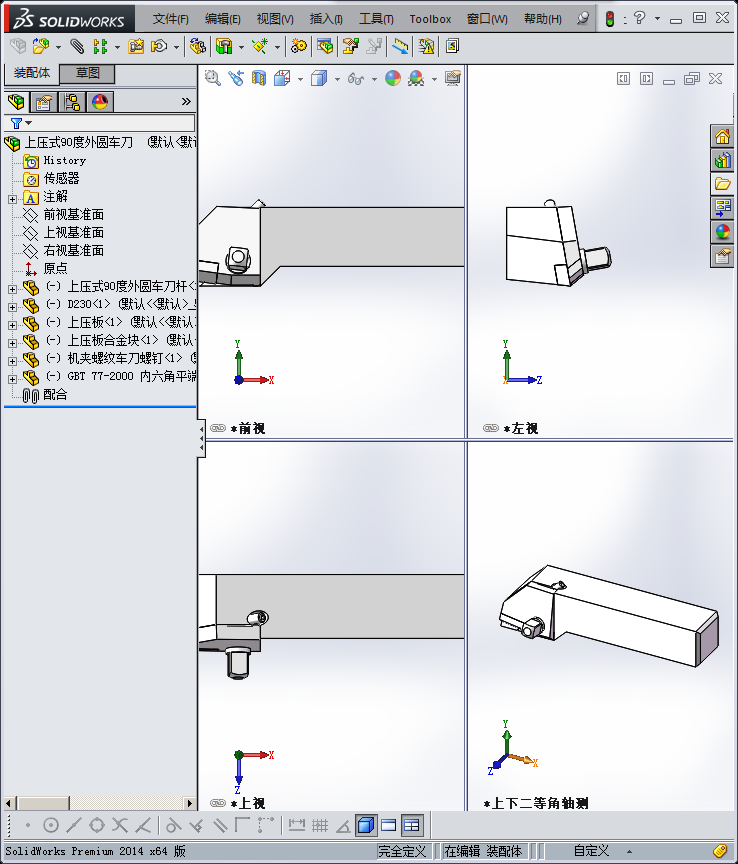The image size is (738, 864).
Task: Open the Display Style dropdown arrow
Action: click(337, 79)
